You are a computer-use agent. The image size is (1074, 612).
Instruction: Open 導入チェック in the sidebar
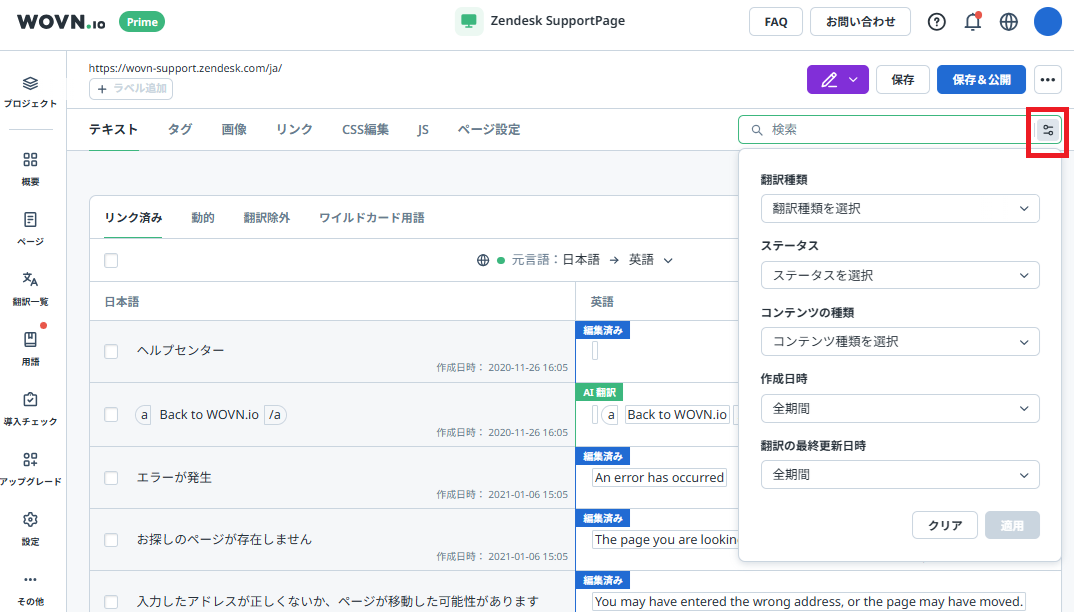[x=30, y=407]
